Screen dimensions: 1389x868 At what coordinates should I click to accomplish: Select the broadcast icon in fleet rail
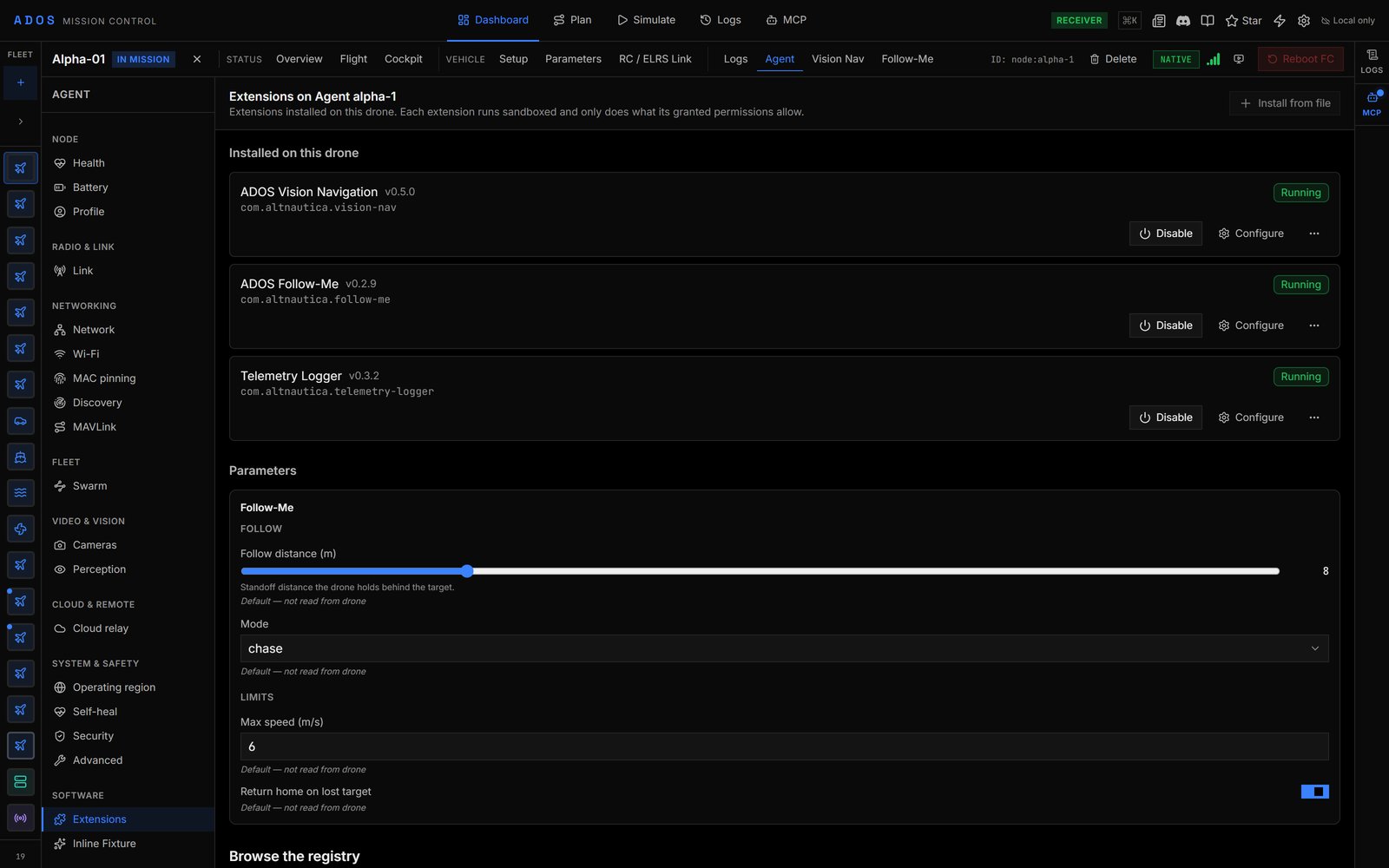(x=21, y=818)
